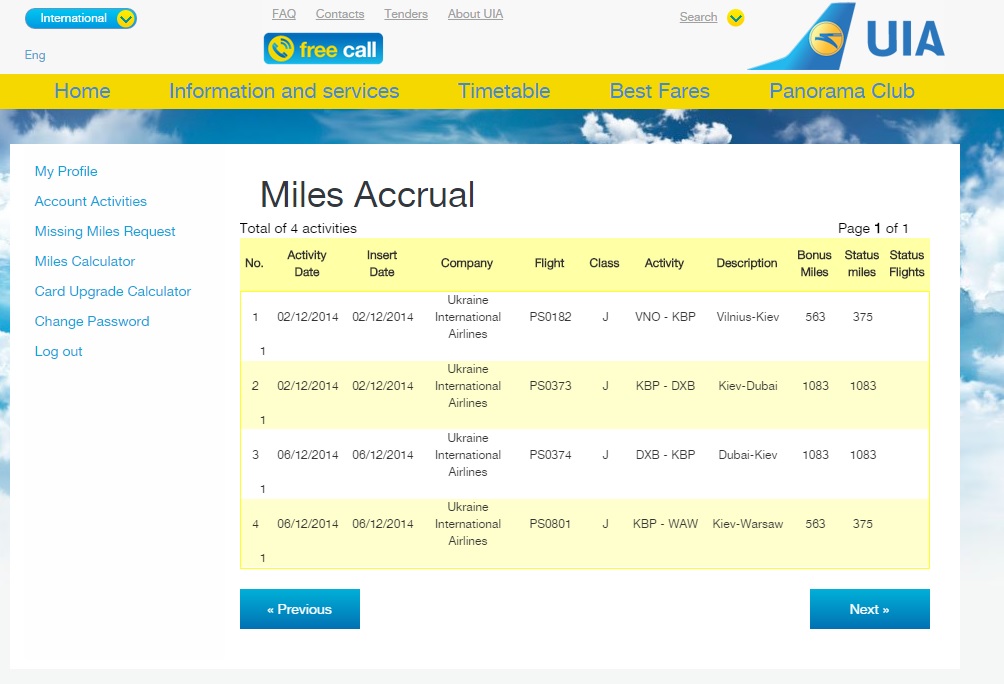1004x684 pixels.
Task: Go to the Tenders page
Action: pos(406,14)
